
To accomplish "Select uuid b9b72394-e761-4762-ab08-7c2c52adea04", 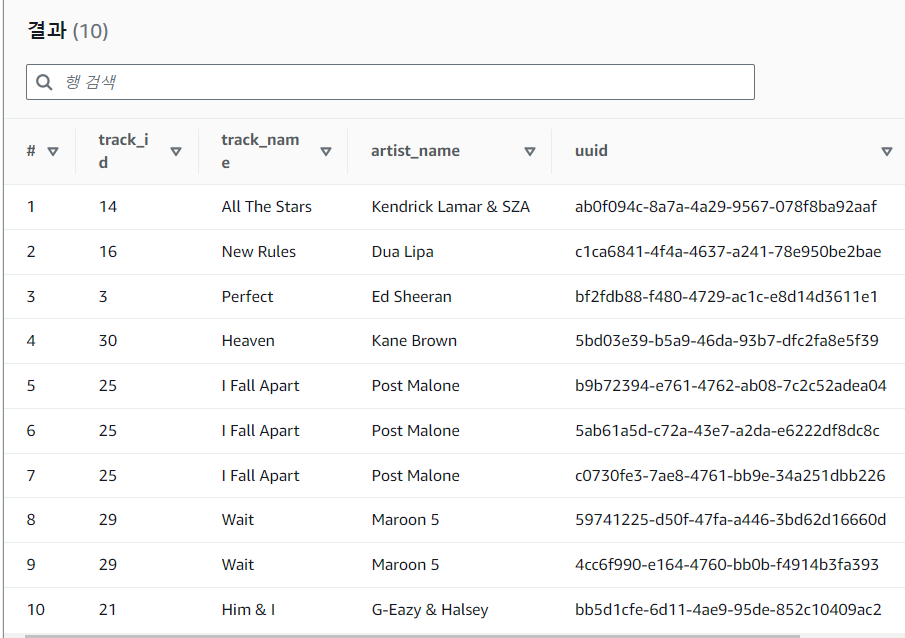I will [x=731, y=386].
